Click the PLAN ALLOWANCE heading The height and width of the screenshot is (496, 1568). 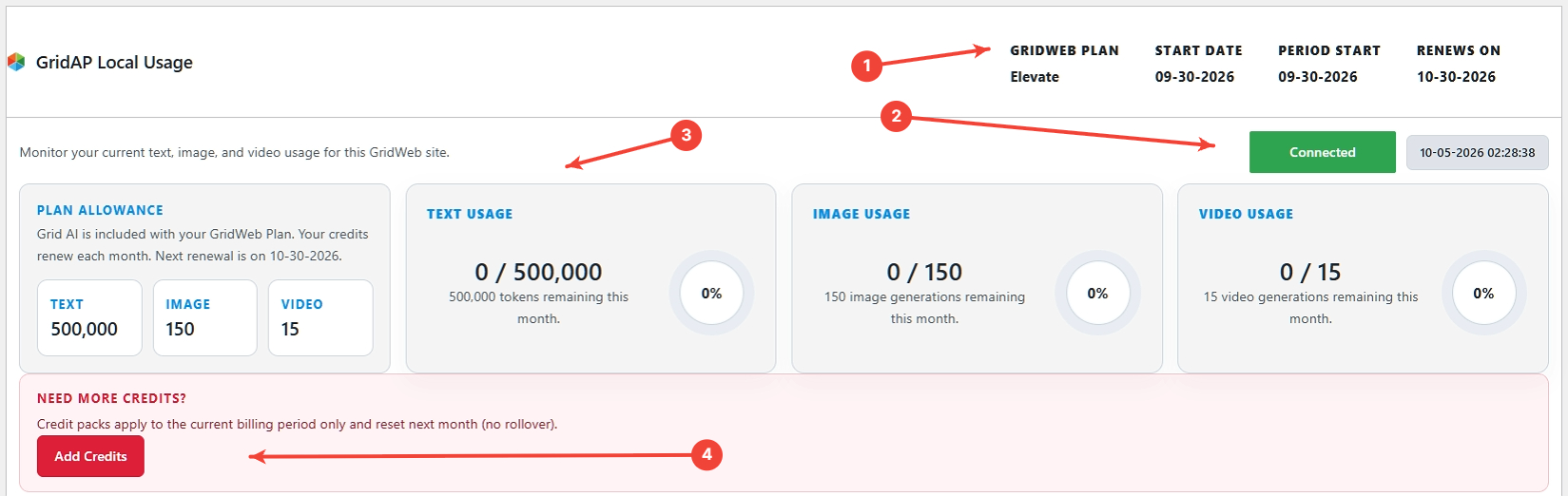(100, 210)
